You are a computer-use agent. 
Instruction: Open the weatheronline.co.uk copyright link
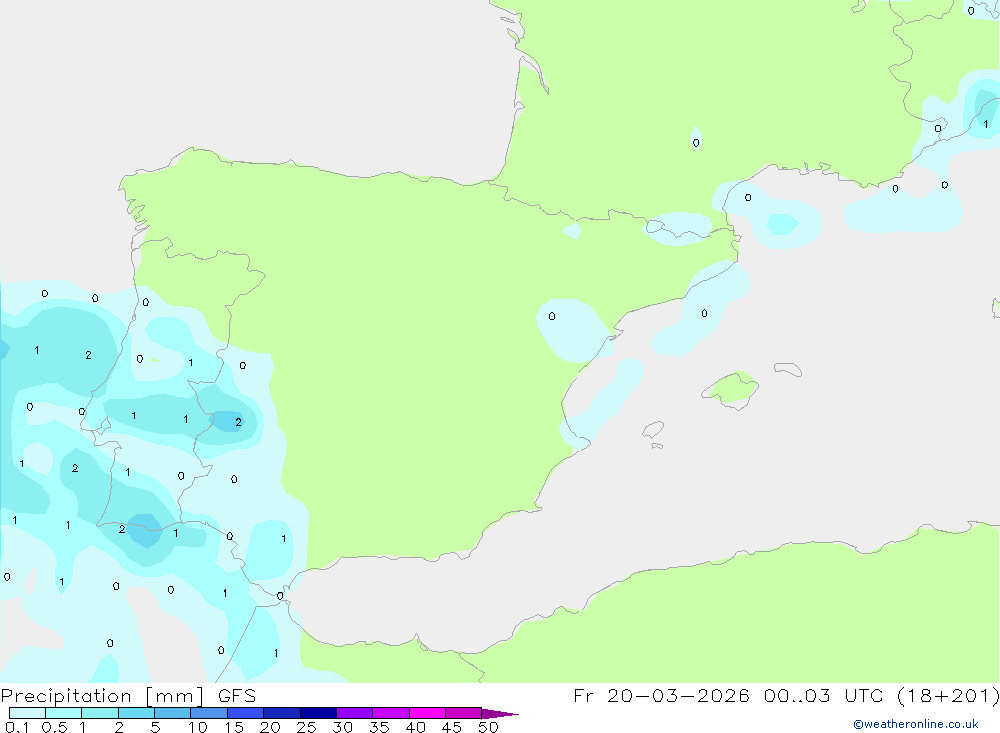916,724
